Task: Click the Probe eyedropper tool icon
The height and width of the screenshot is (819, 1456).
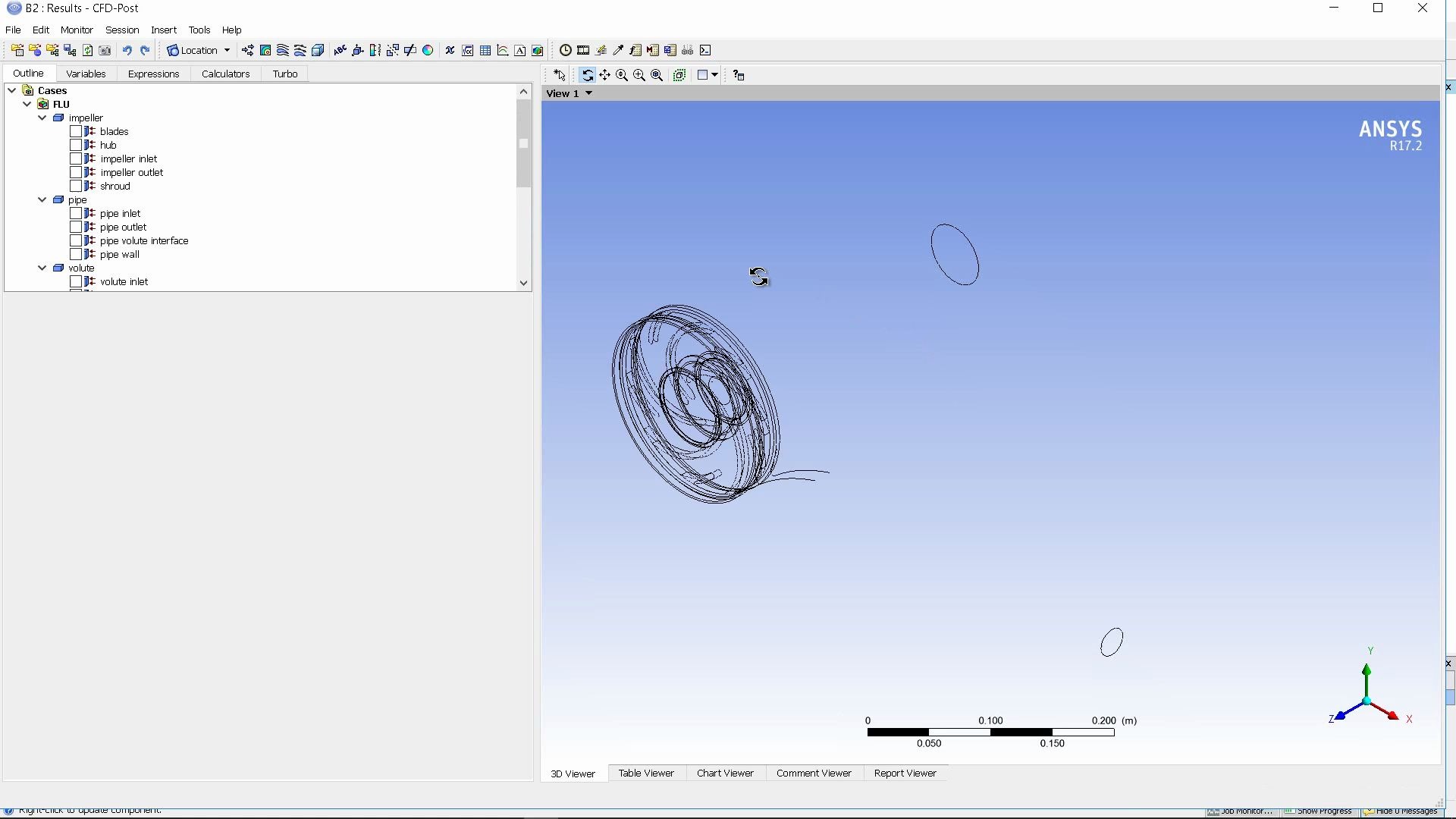Action: click(619, 51)
